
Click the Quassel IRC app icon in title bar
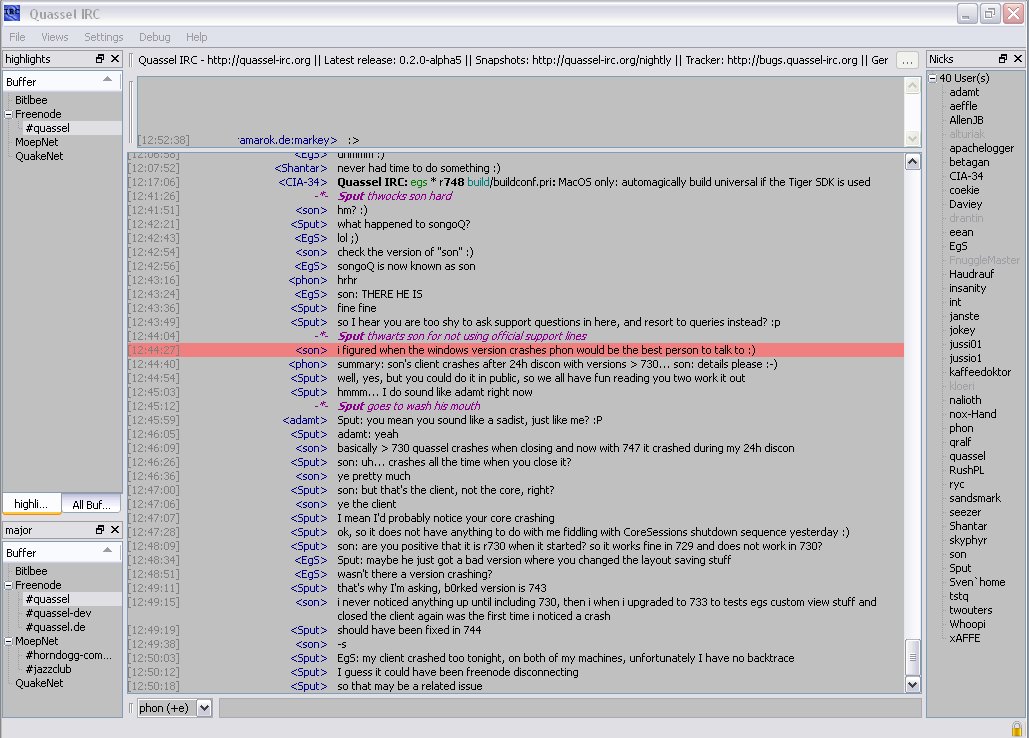[12, 13]
